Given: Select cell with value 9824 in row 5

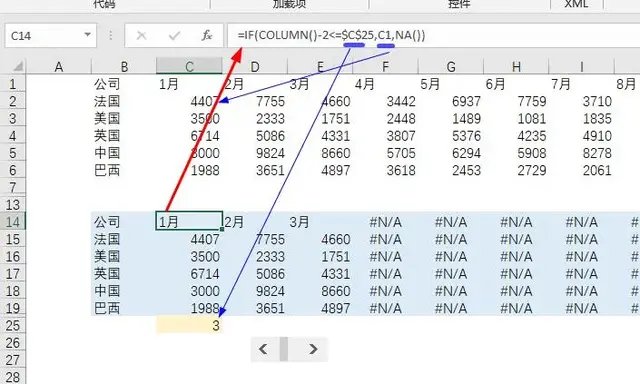Looking at the screenshot, I should click(x=255, y=153).
